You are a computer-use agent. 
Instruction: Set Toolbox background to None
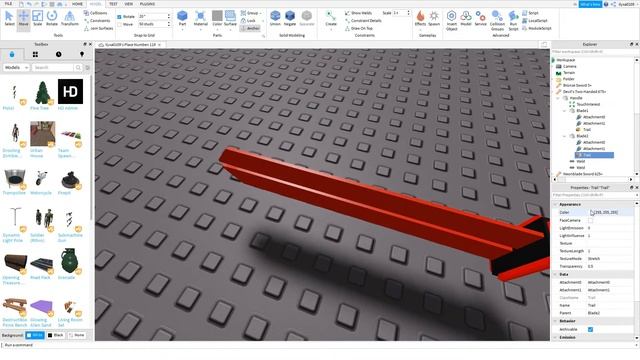[76, 335]
